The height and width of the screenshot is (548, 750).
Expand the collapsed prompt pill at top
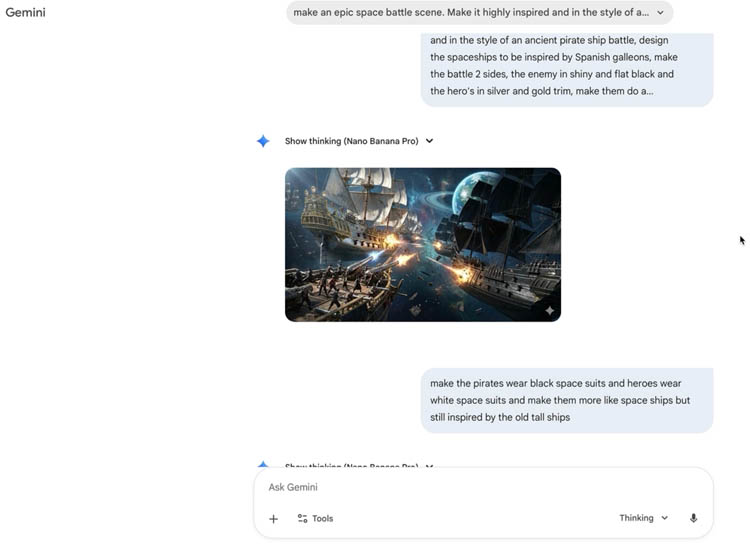click(470, 13)
